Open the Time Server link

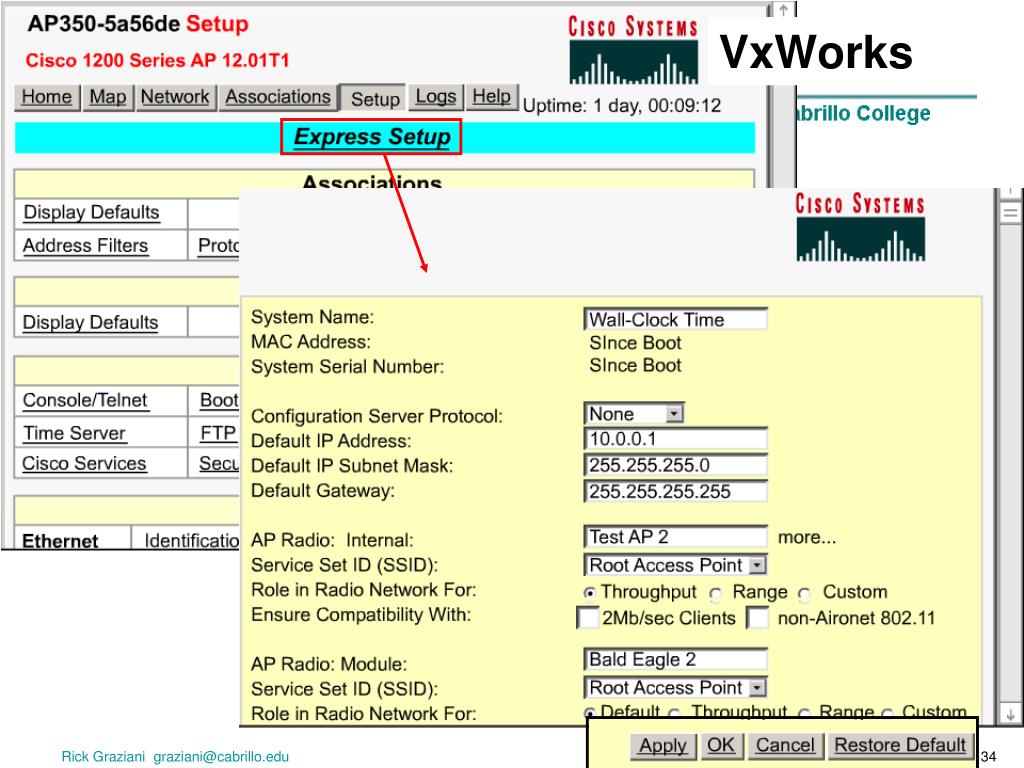[x=74, y=434]
